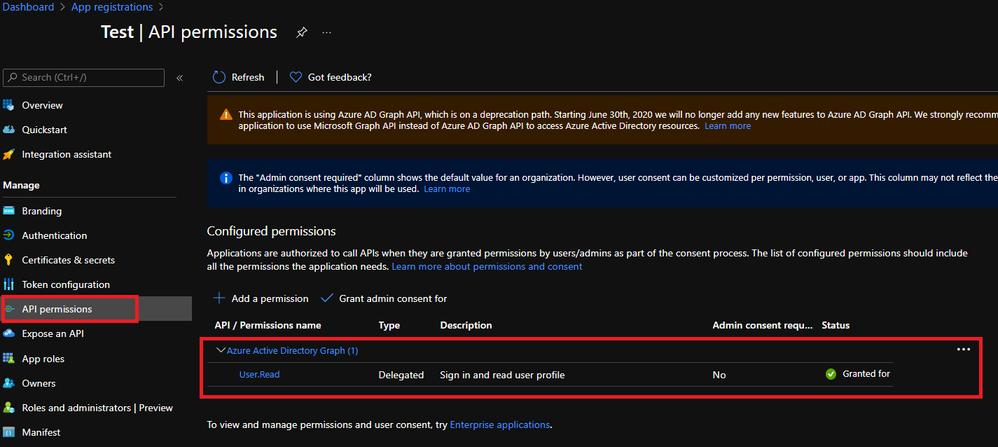The height and width of the screenshot is (447, 998).
Task: Open ellipsis menu for Azure Active Directory Graph row
Action: click(x=964, y=350)
